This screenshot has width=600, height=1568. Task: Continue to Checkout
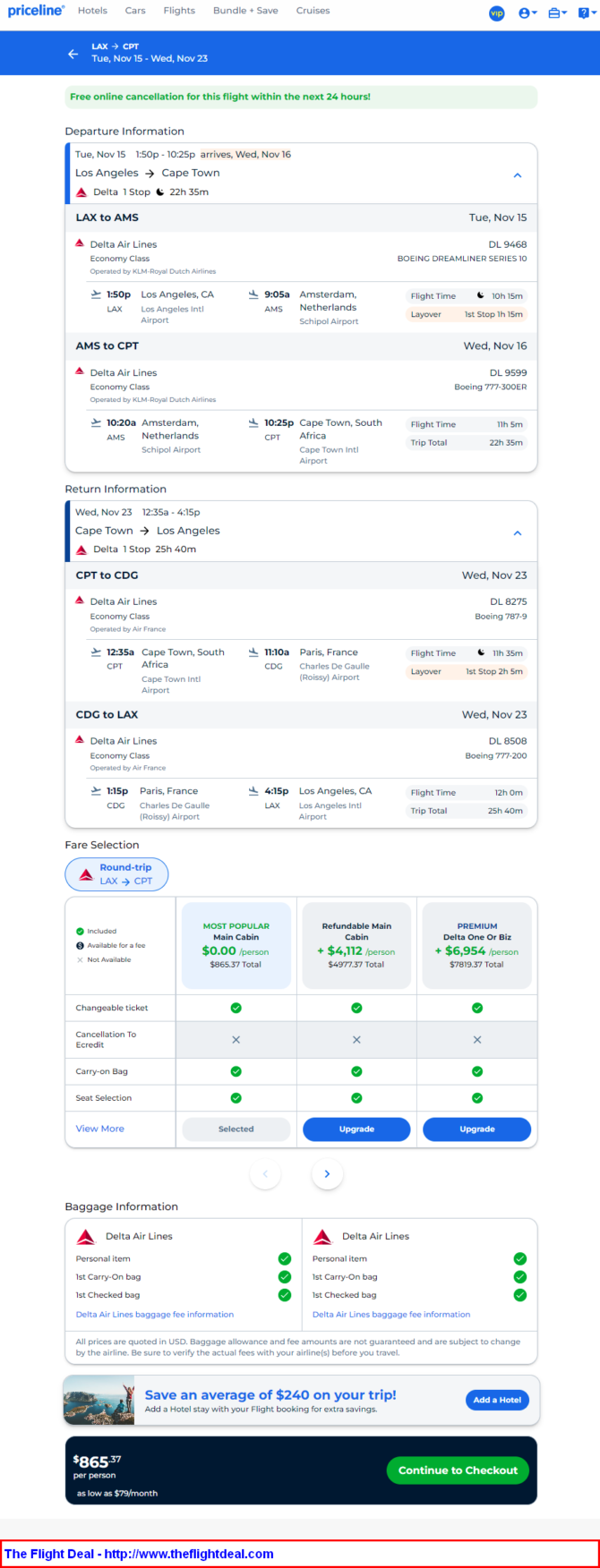tap(458, 1470)
